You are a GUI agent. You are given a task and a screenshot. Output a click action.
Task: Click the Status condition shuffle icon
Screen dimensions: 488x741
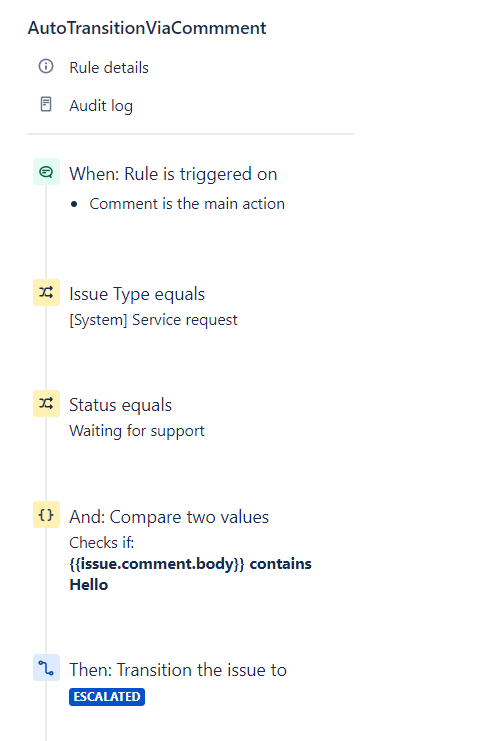(46, 404)
